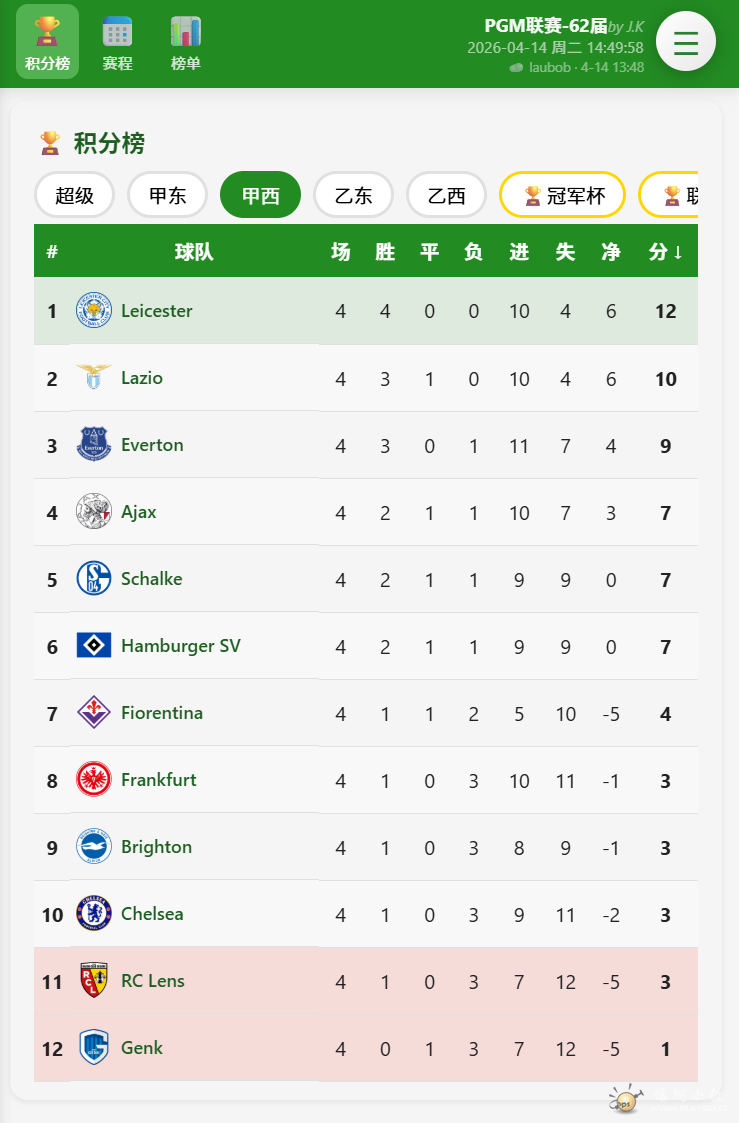Switch to the 甲东 division tab
The width and height of the screenshot is (739, 1123).
(x=167, y=195)
